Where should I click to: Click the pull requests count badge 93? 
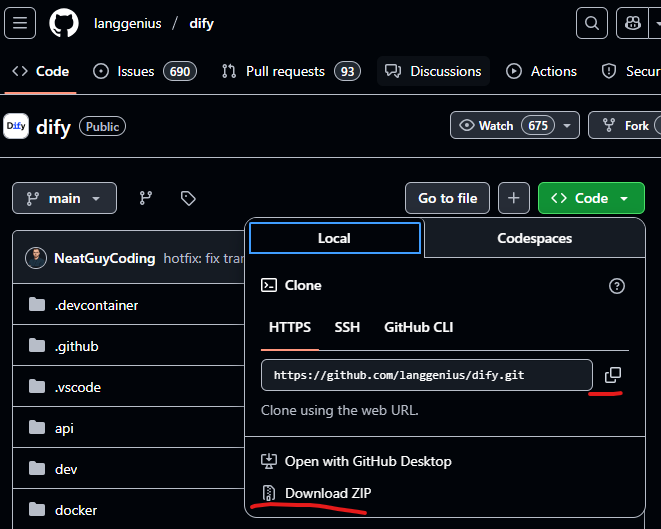coord(347,71)
